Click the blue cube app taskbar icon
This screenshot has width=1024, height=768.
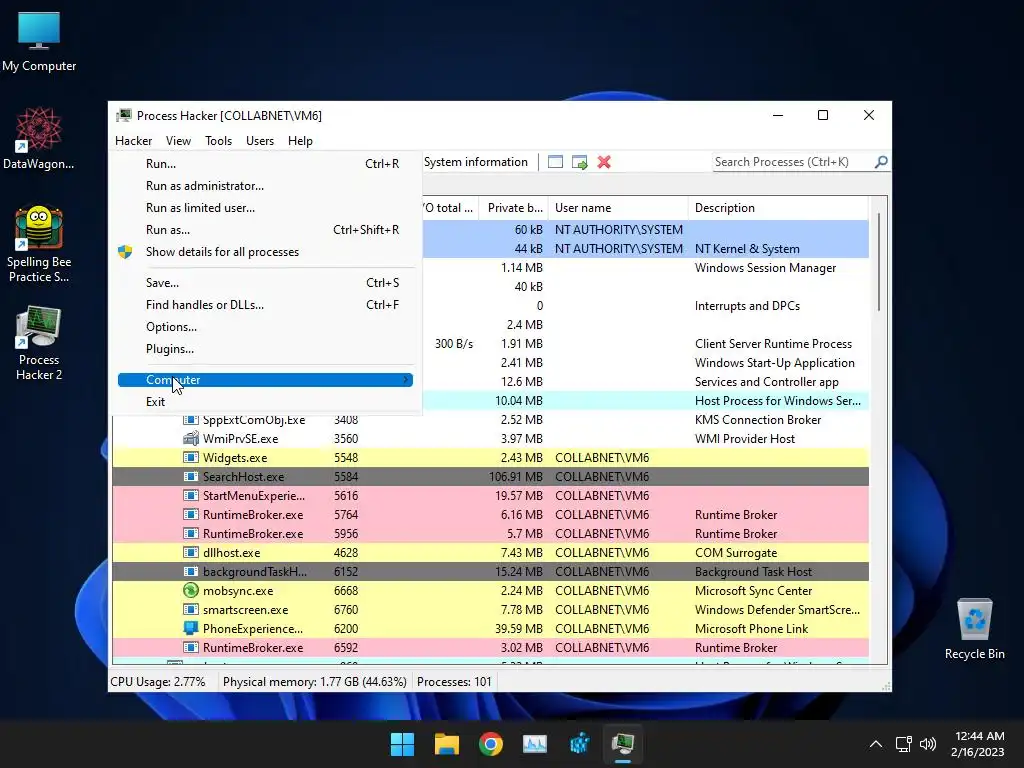point(579,744)
